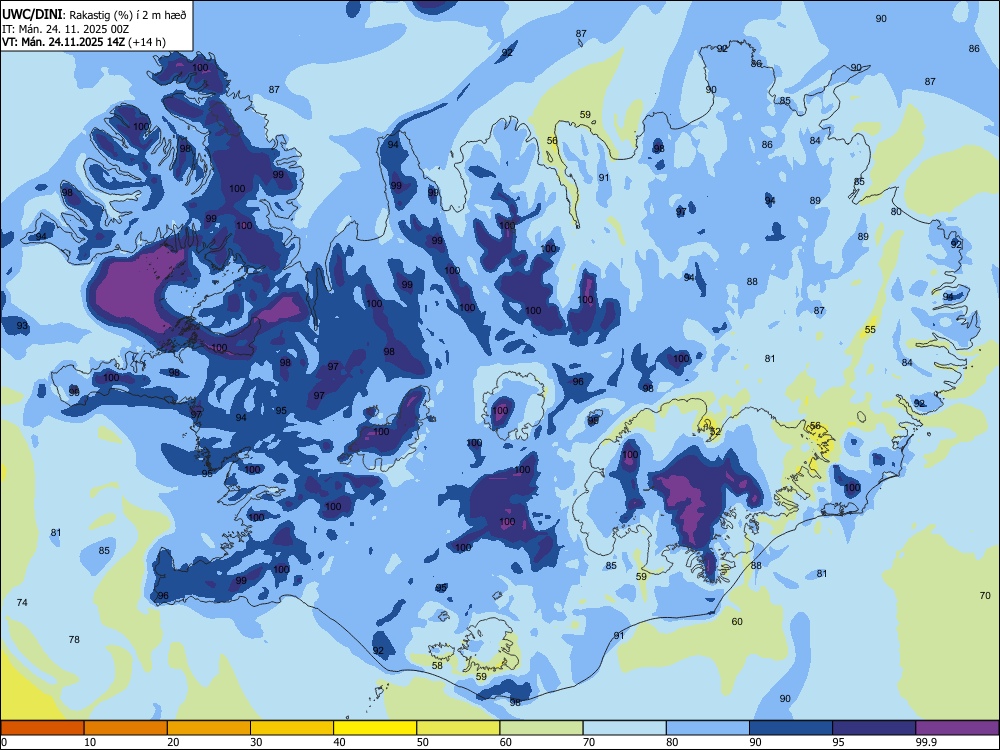This screenshot has height=750, width=1000.
Task: Click the legend scale label '99.9'
Action: coord(926,742)
